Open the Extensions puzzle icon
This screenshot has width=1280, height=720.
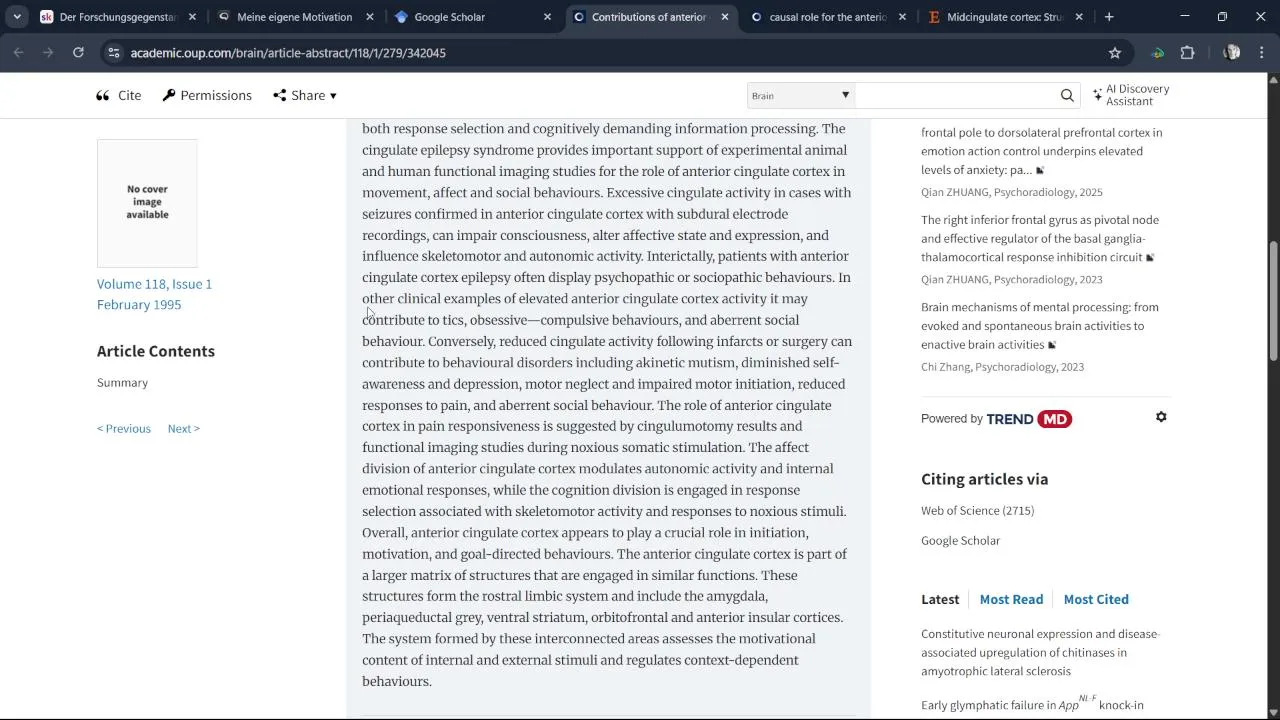click(x=1188, y=52)
